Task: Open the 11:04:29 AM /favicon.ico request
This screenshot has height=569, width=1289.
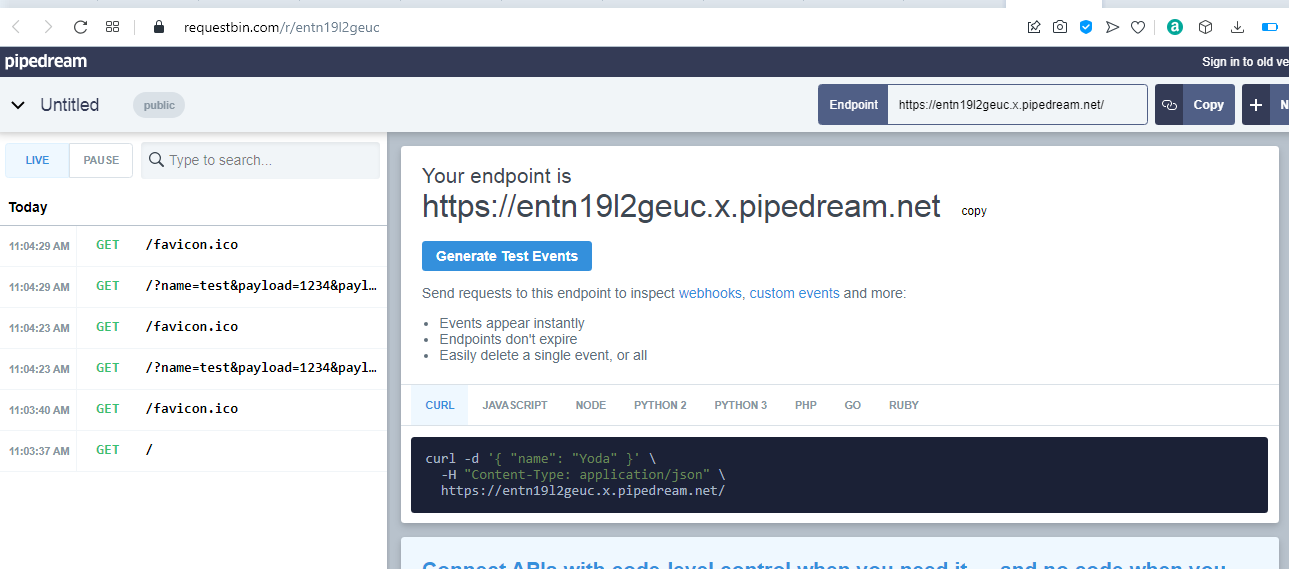Action: tap(193, 245)
